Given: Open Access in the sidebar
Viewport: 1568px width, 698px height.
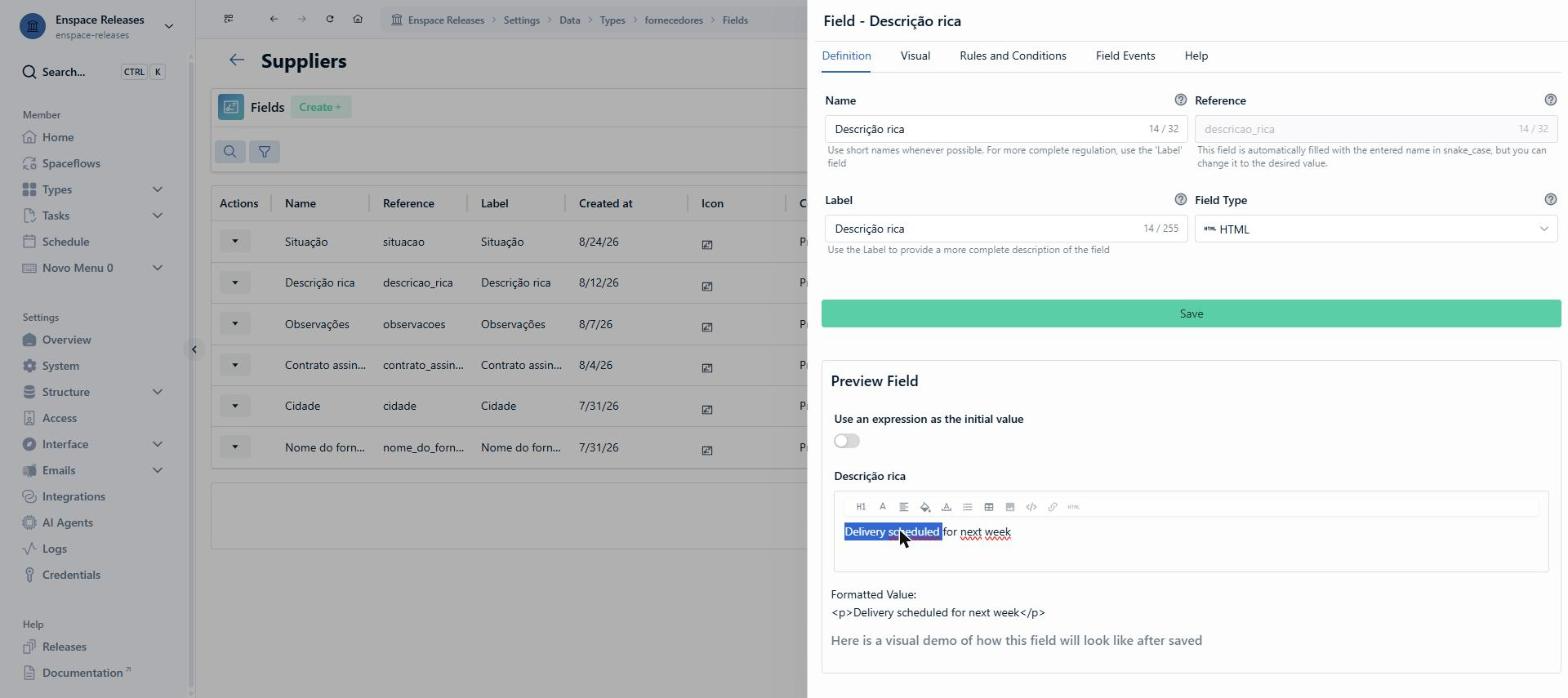Looking at the screenshot, I should (59, 418).
